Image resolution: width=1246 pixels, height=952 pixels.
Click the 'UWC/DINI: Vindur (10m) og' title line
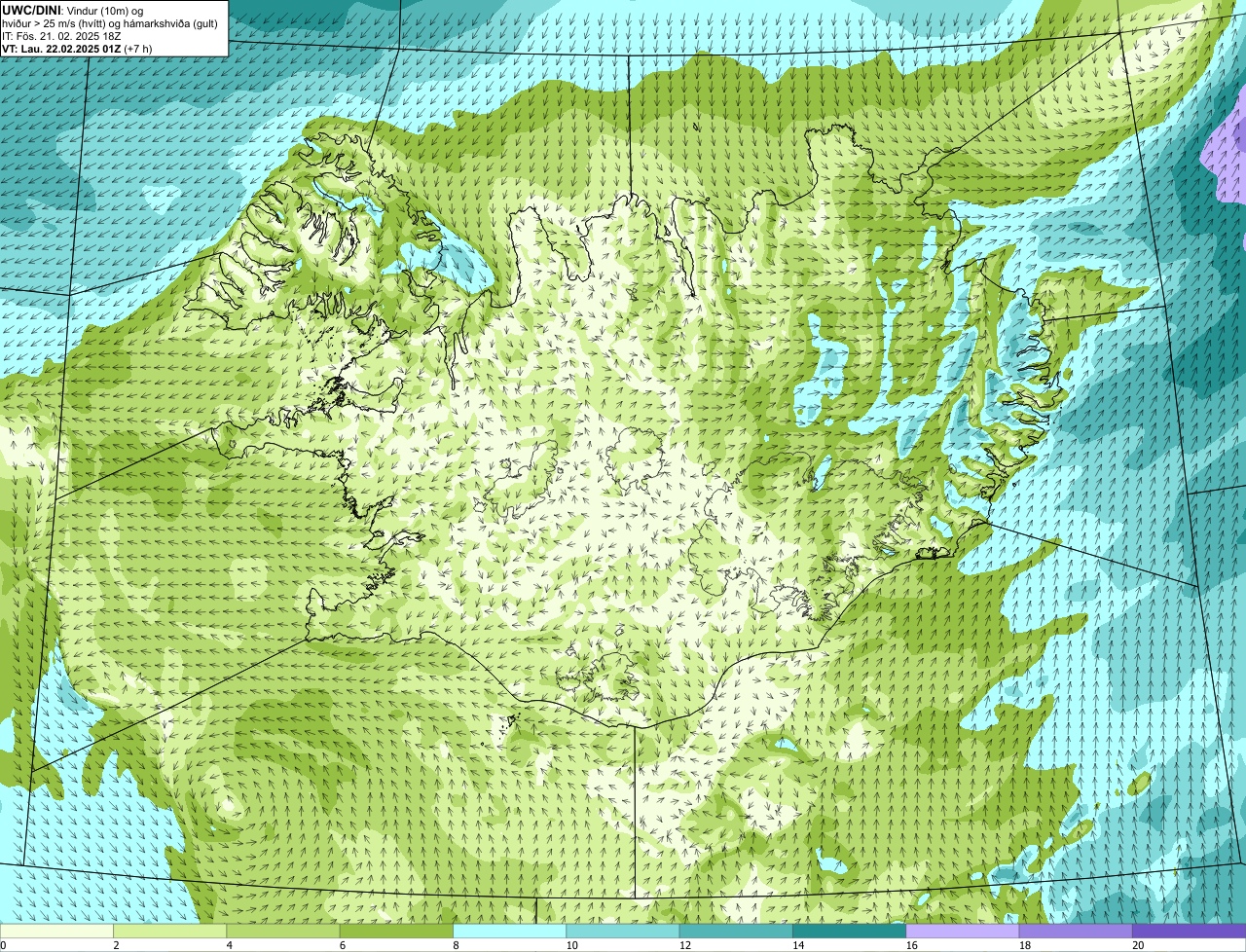(x=73, y=10)
